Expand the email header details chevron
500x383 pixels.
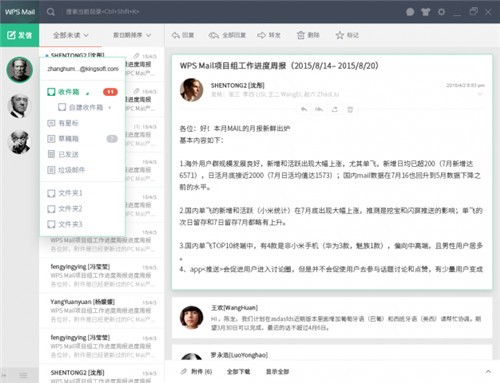480,94
